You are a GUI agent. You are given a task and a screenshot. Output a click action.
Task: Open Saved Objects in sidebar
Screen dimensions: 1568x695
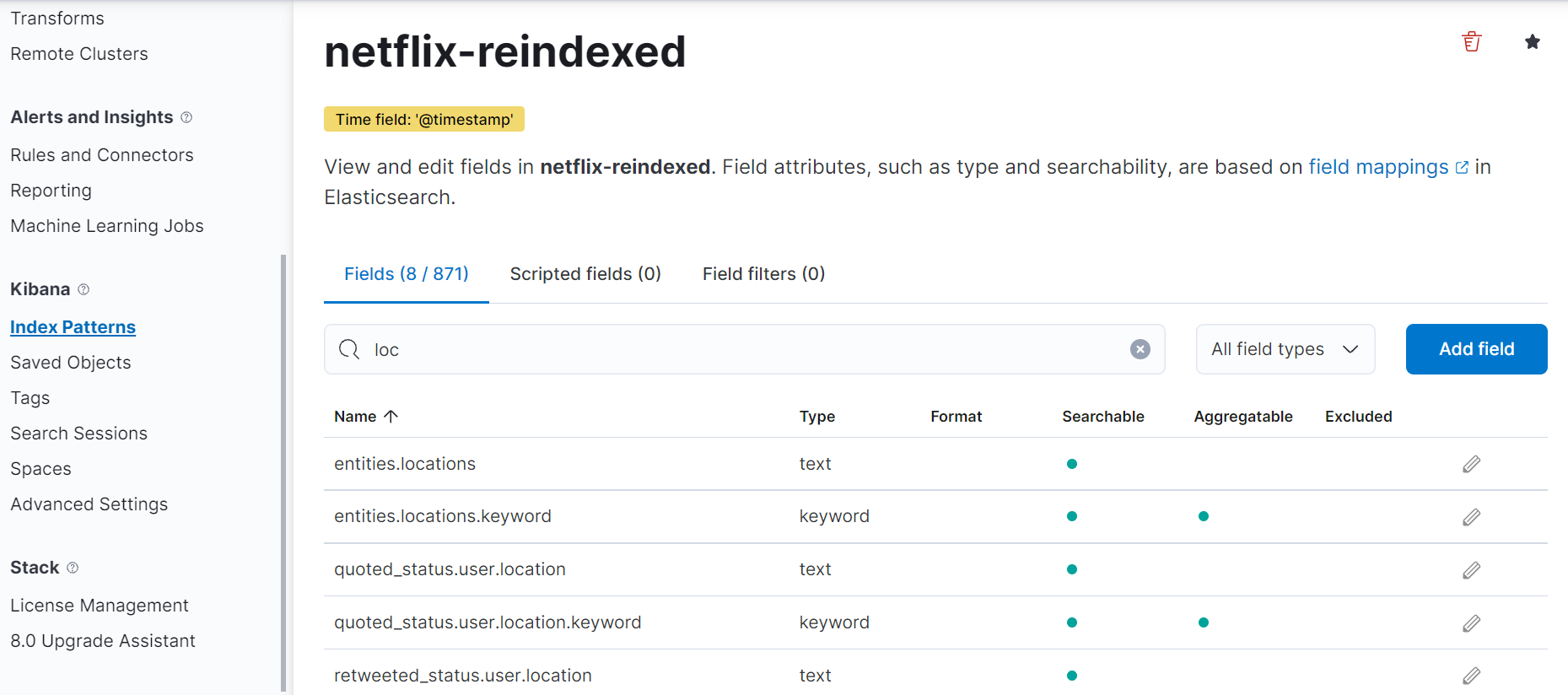pos(71,363)
